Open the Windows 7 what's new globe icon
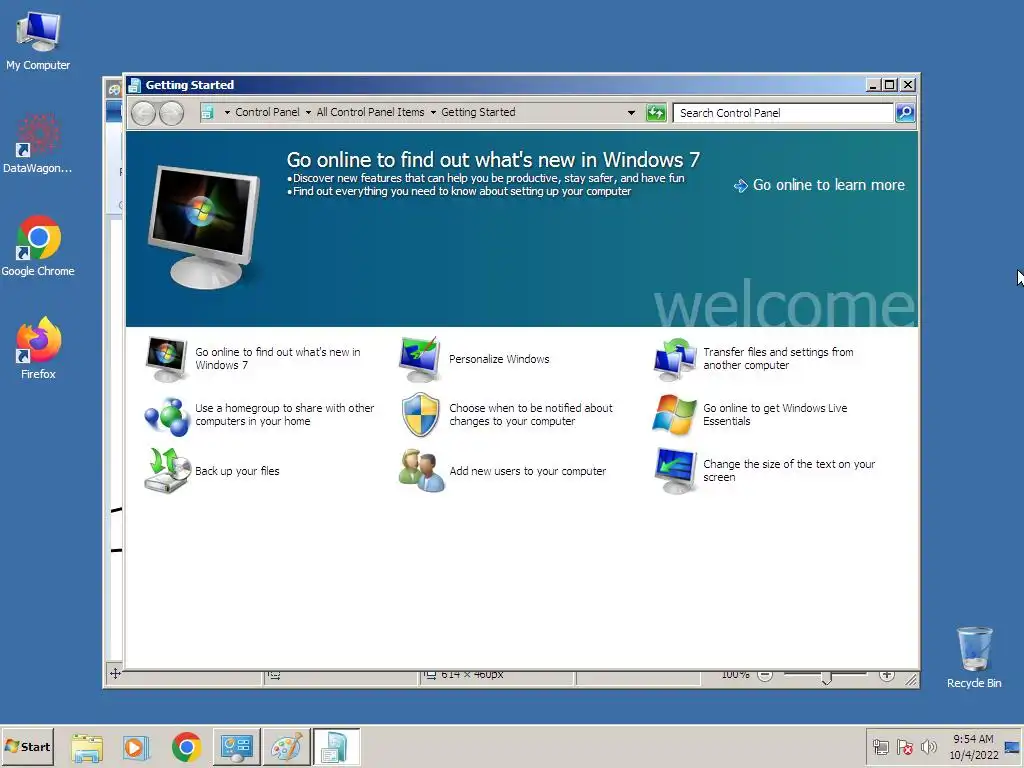 [x=166, y=359]
